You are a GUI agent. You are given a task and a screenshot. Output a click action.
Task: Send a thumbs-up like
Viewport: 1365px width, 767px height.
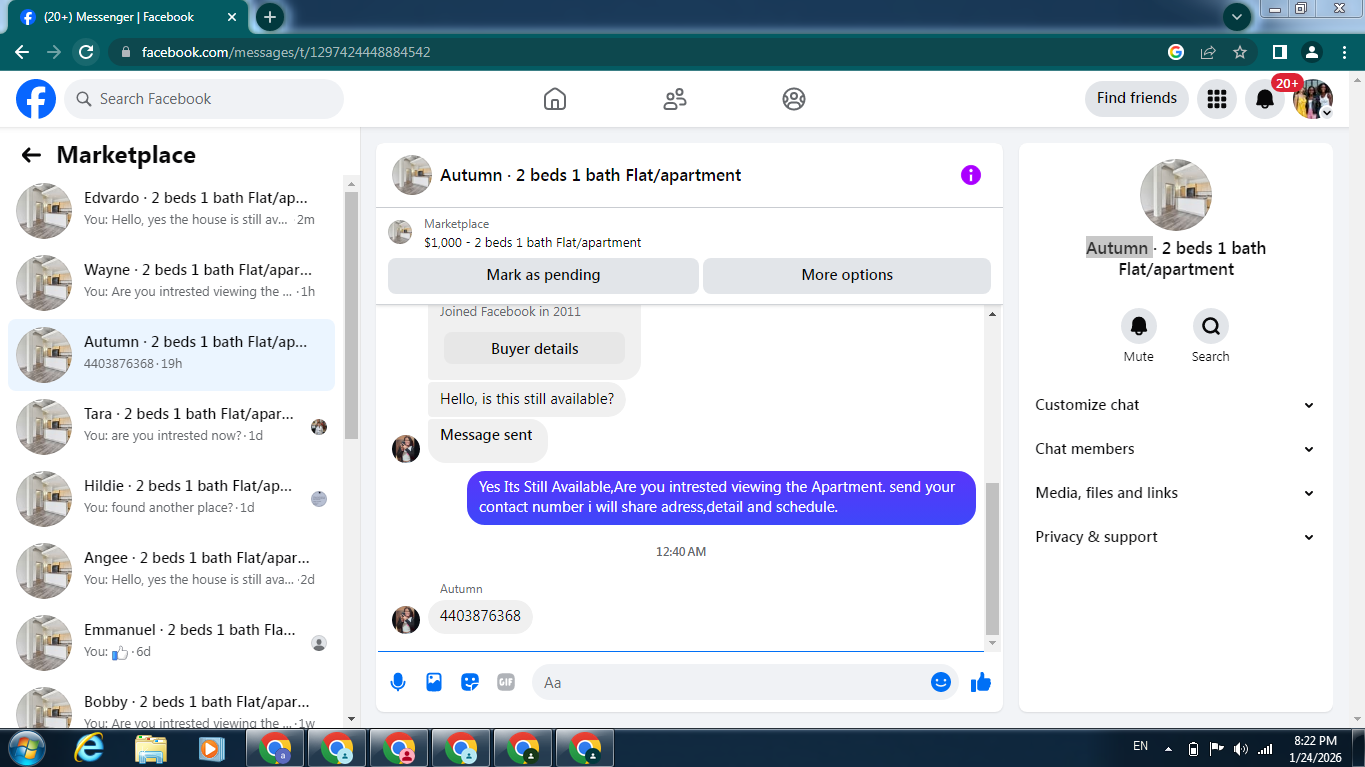981,682
